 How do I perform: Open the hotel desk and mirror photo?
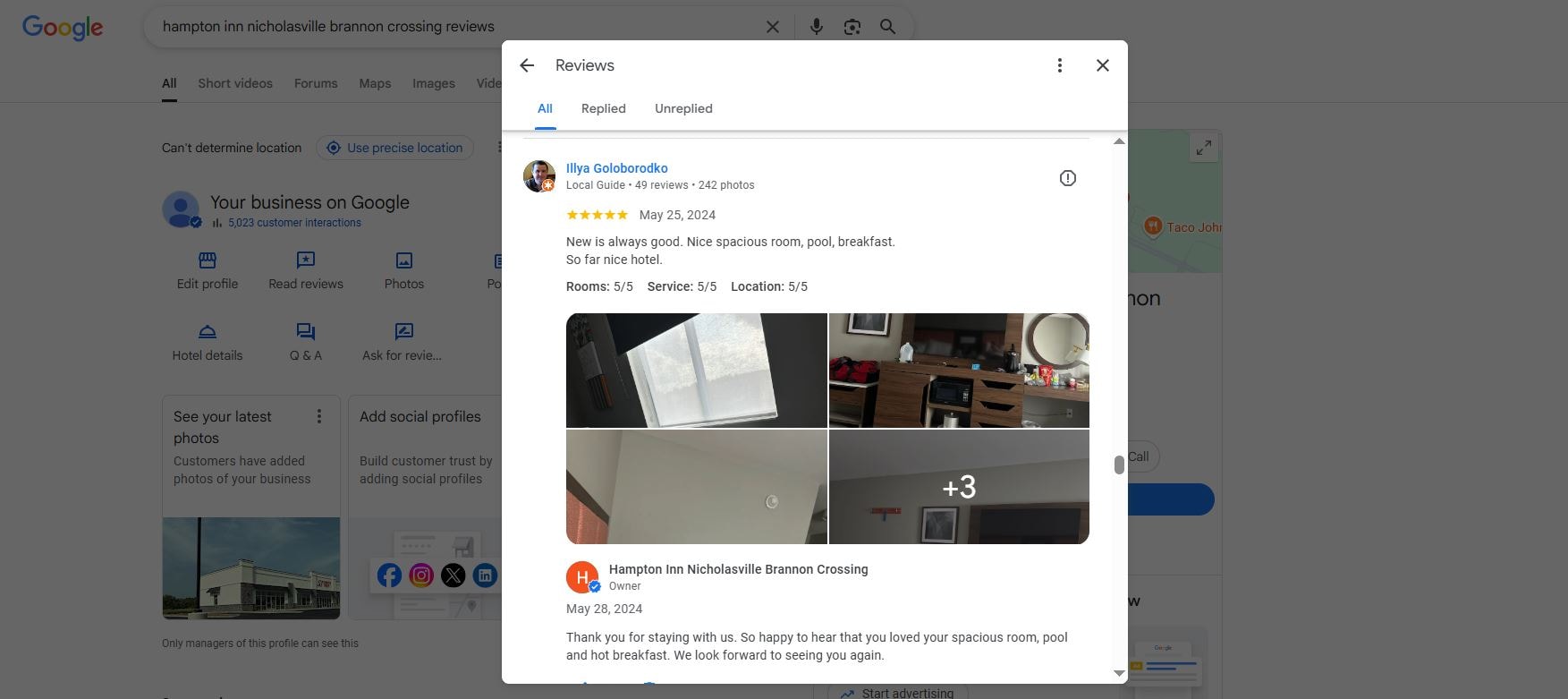click(x=959, y=371)
